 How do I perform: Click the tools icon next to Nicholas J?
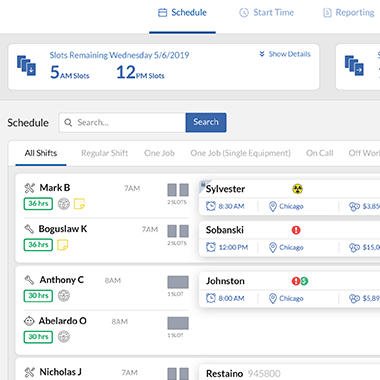(x=29, y=372)
